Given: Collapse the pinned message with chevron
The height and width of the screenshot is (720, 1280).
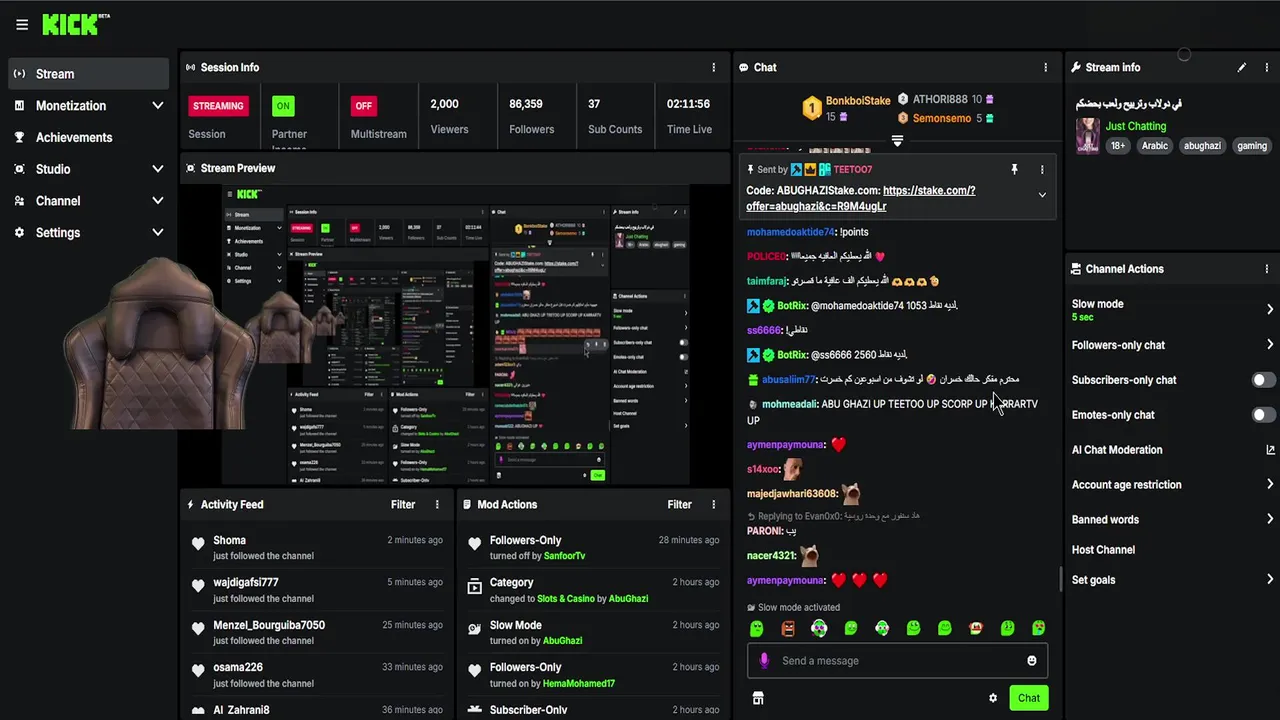Looking at the screenshot, I should tap(1042, 195).
